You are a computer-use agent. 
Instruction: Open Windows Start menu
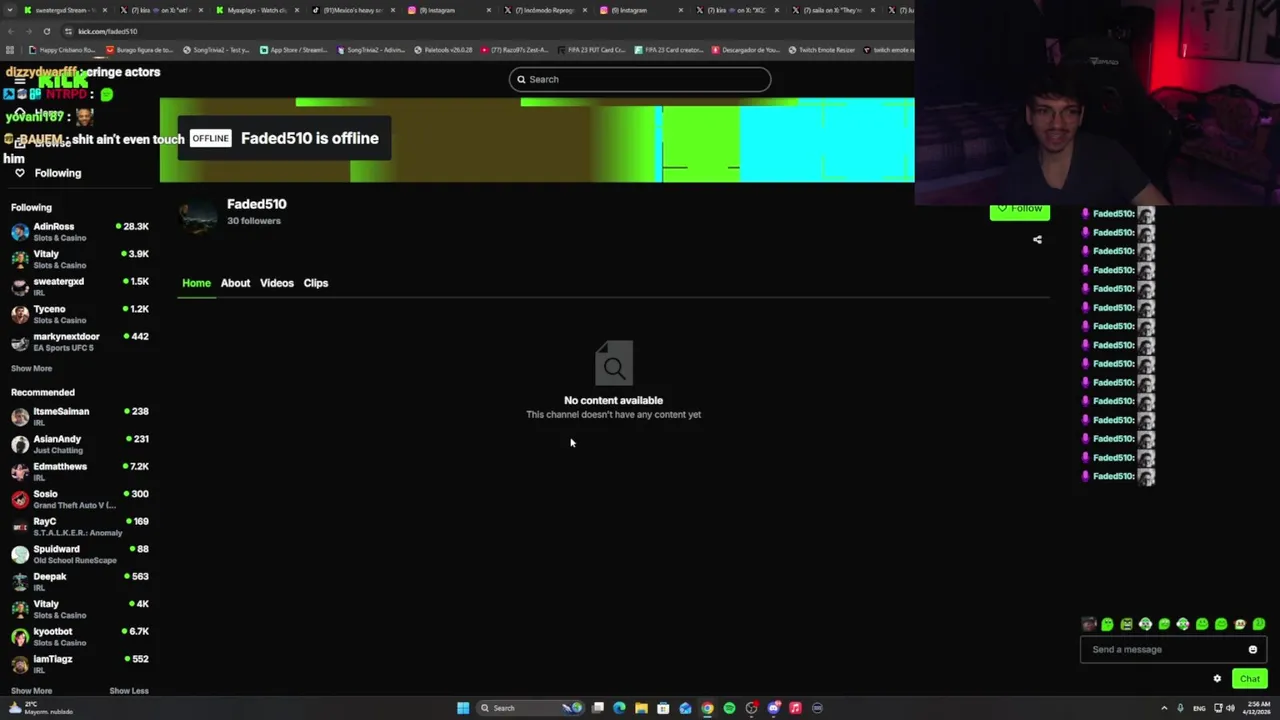(463, 708)
